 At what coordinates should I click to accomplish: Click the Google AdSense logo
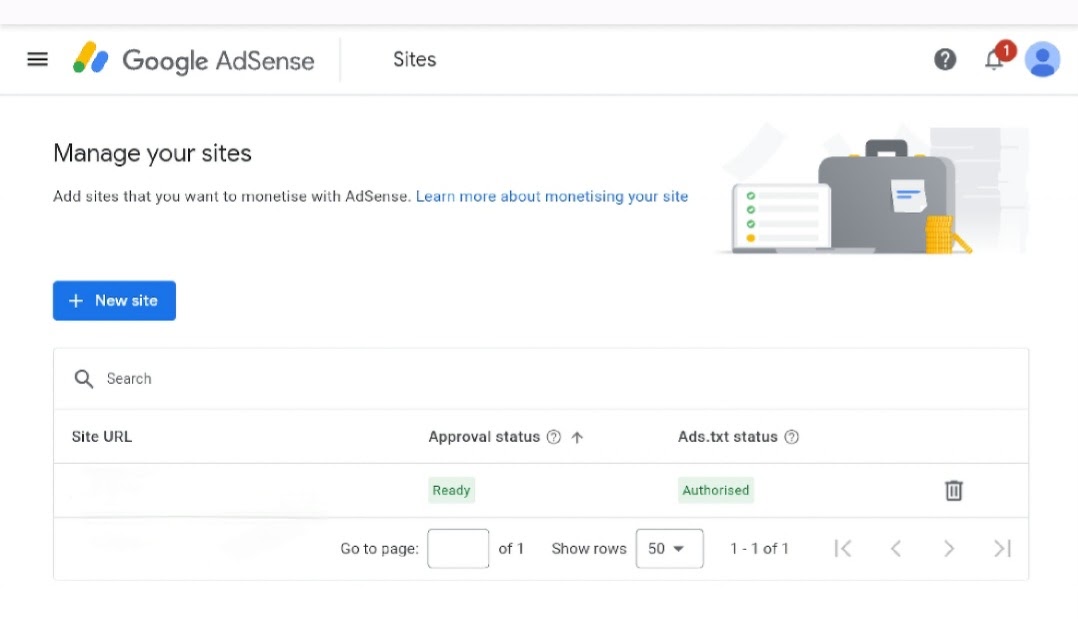(x=194, y=60)
